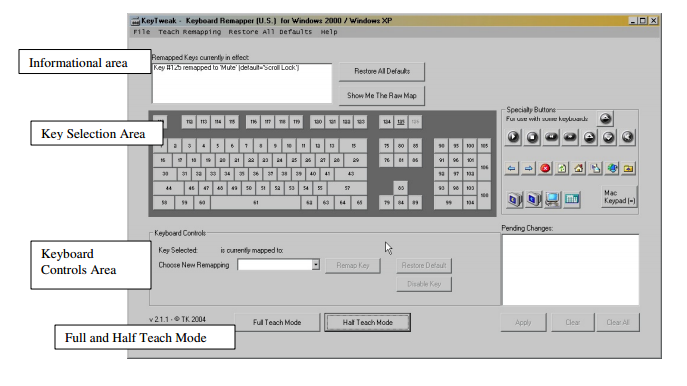Click the Clear button
The width and height of the screenshot is (687, 386).
(x=573, y=322)
